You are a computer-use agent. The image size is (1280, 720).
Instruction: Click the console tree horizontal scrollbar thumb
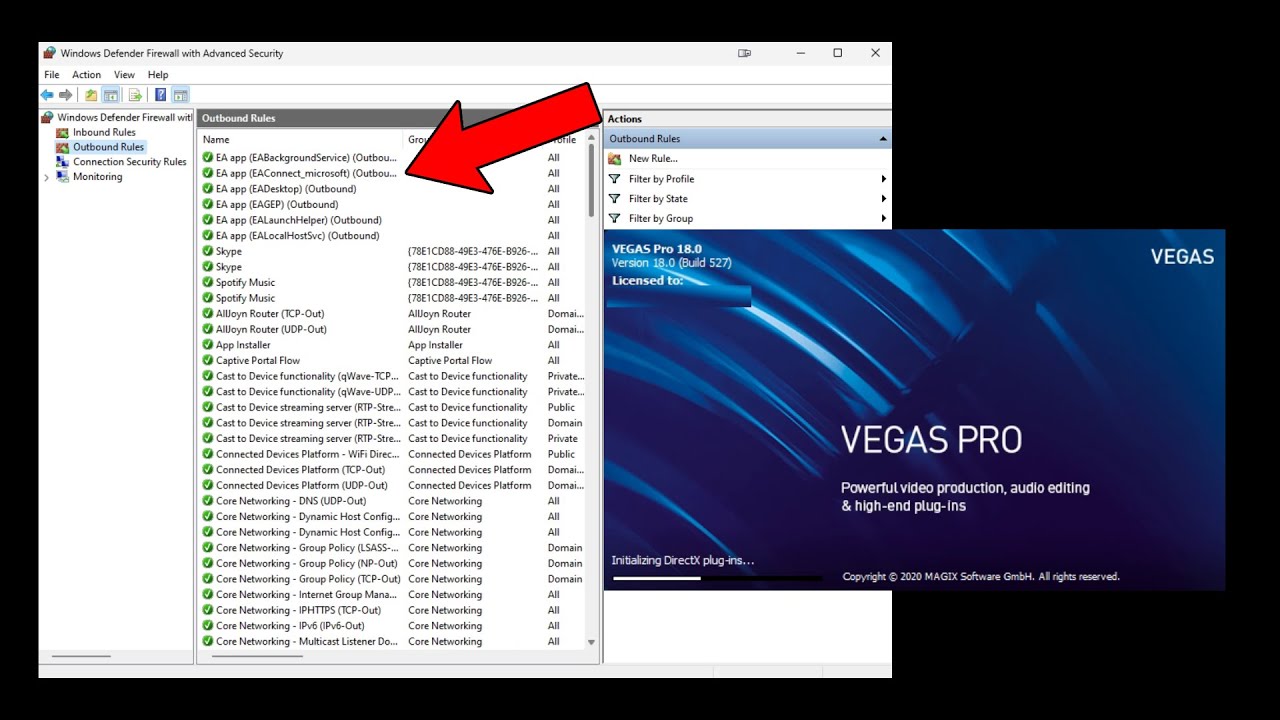click(x=81, y=657)
